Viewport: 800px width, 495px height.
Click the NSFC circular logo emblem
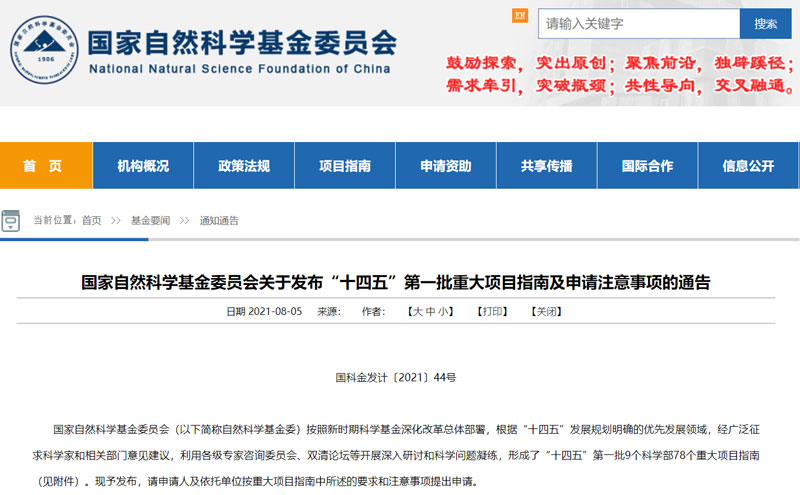coord(44,50)
